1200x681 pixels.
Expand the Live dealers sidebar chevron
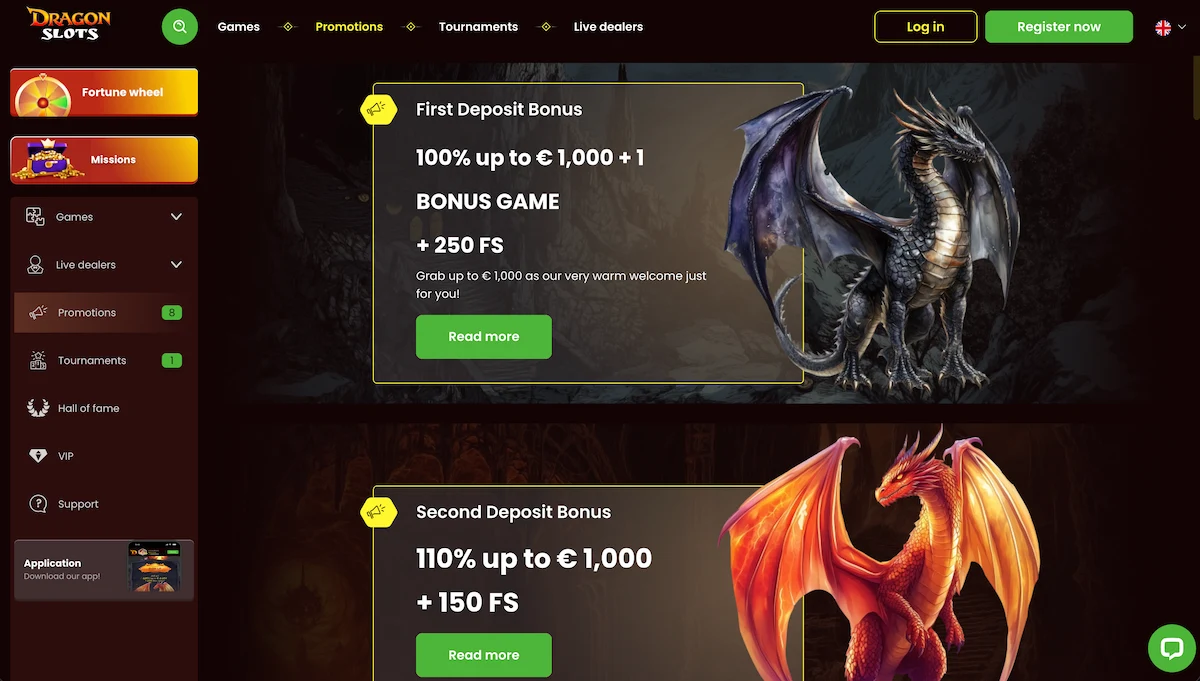point(177,265)
